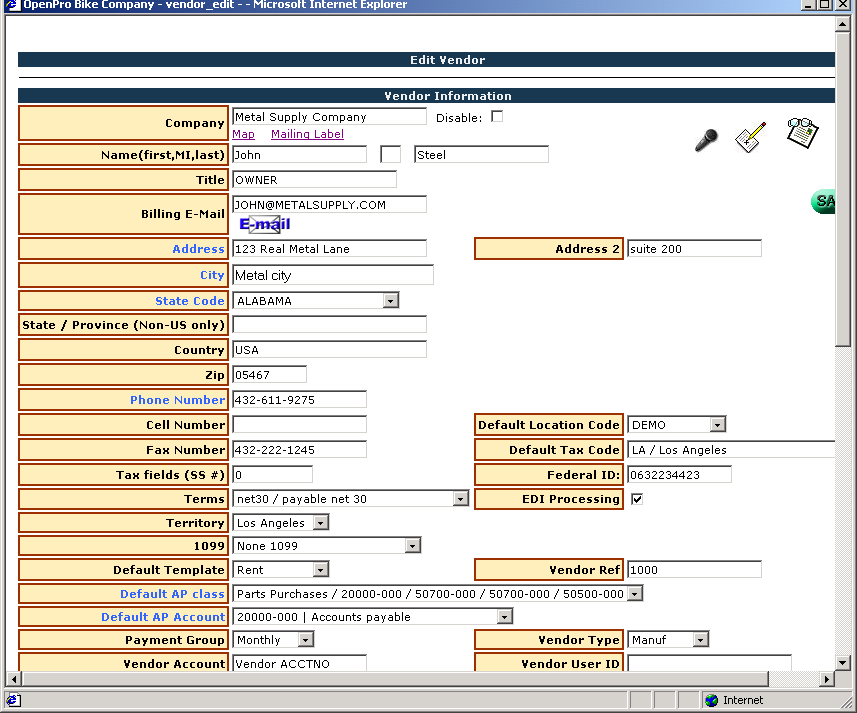Click the paper and pencil icon

pyautogui.click(x=750, y=137)
